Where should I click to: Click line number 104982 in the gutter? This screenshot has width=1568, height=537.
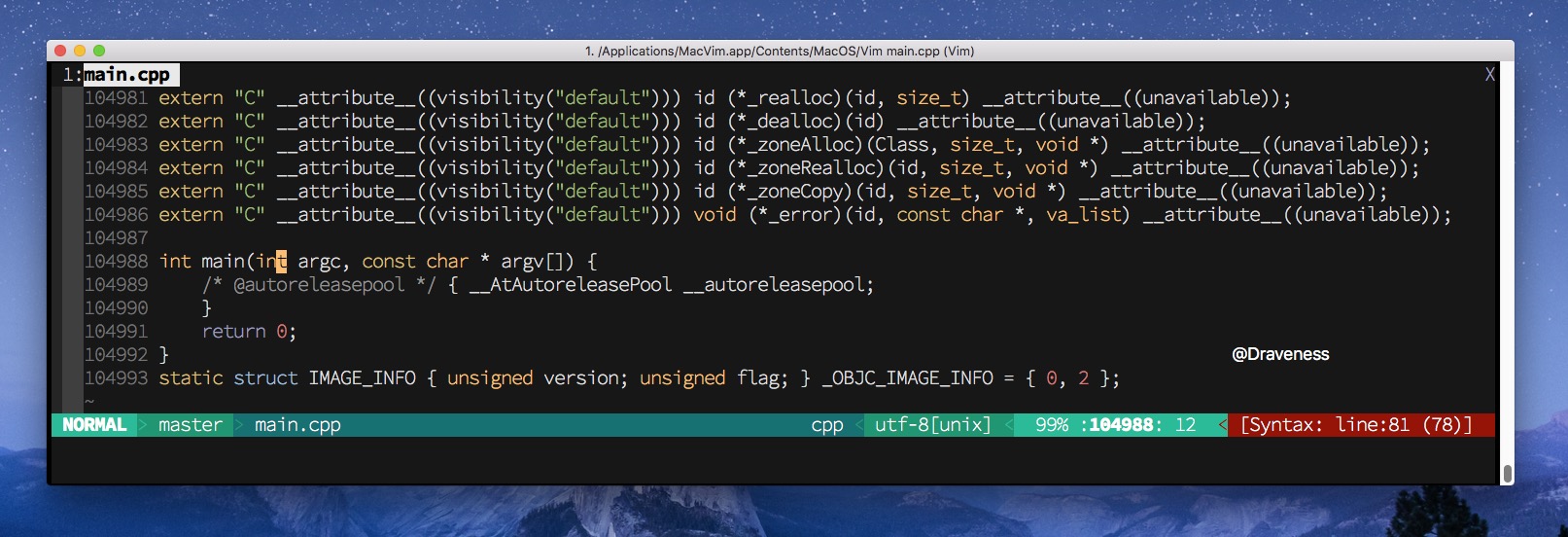coord(117,122)
